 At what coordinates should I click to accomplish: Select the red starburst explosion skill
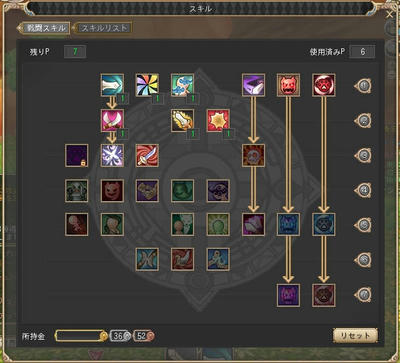tap(218, 120)
